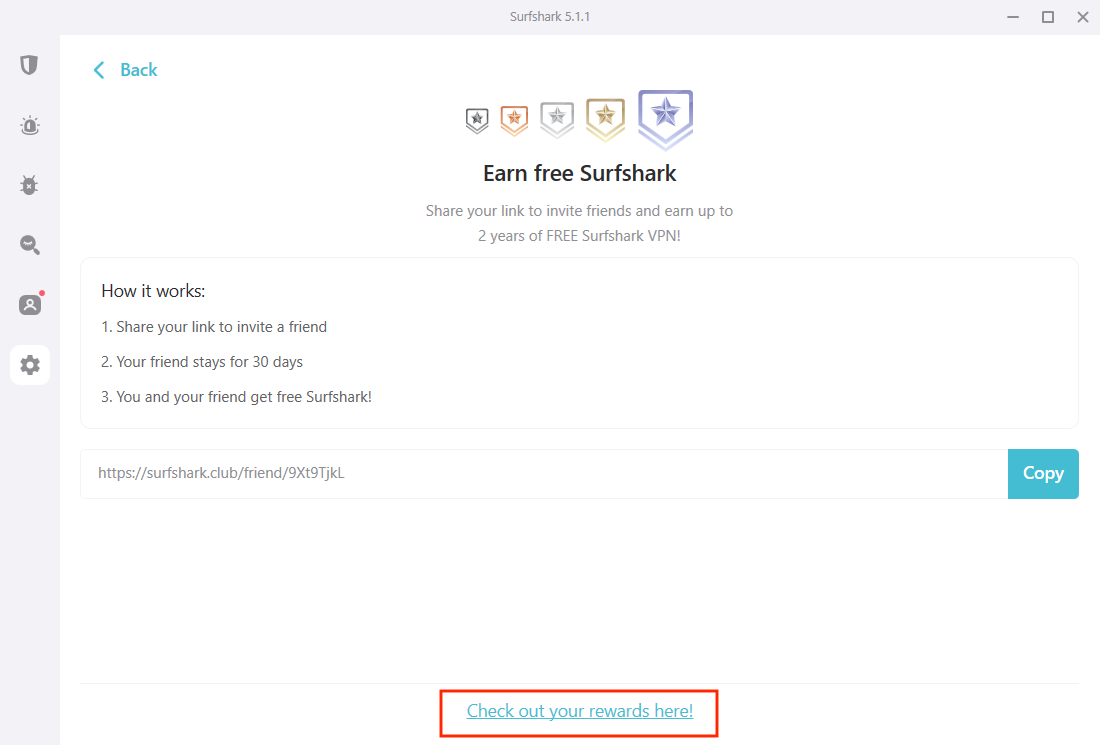Open the Settings gear in sidebar
This screenshot has width=1100, height=745.
click(x=29, y=365)
